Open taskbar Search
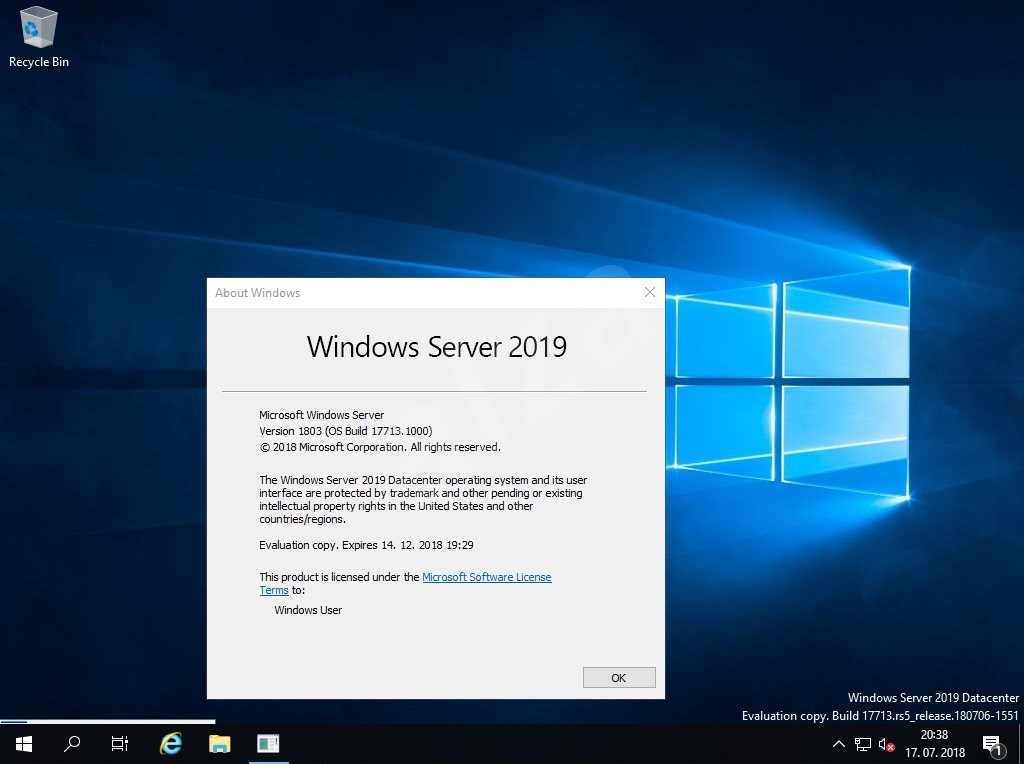Image resolution: width=1024 pixels, height=764 pixels. (x=71, y=744)
